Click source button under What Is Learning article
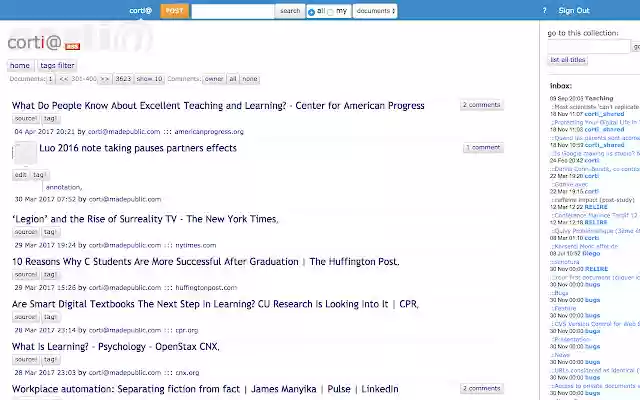Image resolution: width=640 pixels, height=400 pixels. 26,360
